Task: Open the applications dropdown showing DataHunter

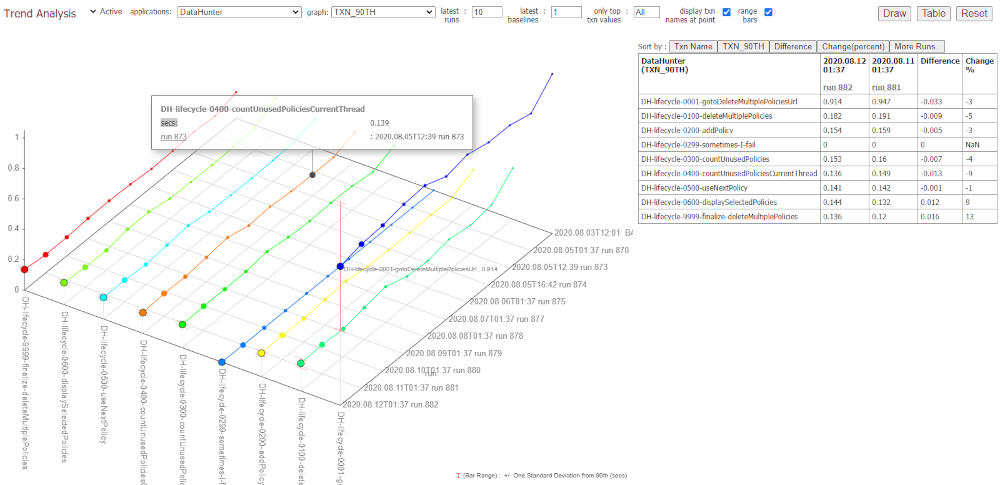Action: click(x=239, y=12)
